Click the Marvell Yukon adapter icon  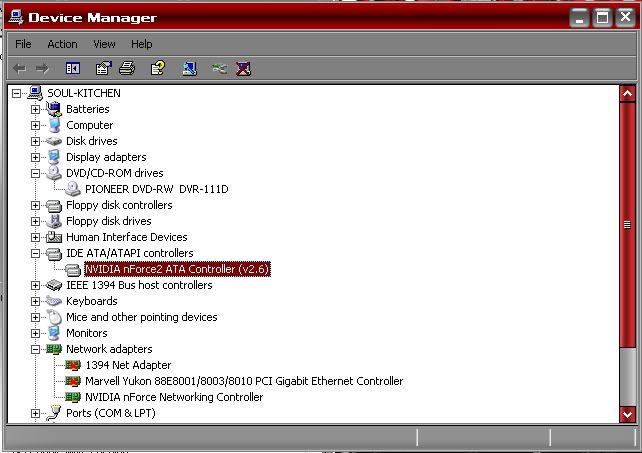point(73,381)
